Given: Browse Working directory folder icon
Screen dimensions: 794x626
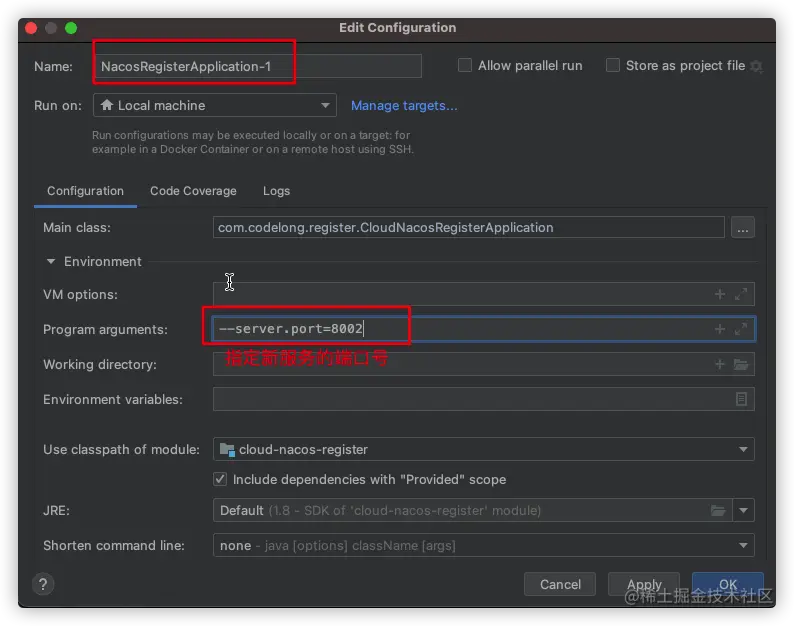Looking at the screenshot, I should pos(741,364).
